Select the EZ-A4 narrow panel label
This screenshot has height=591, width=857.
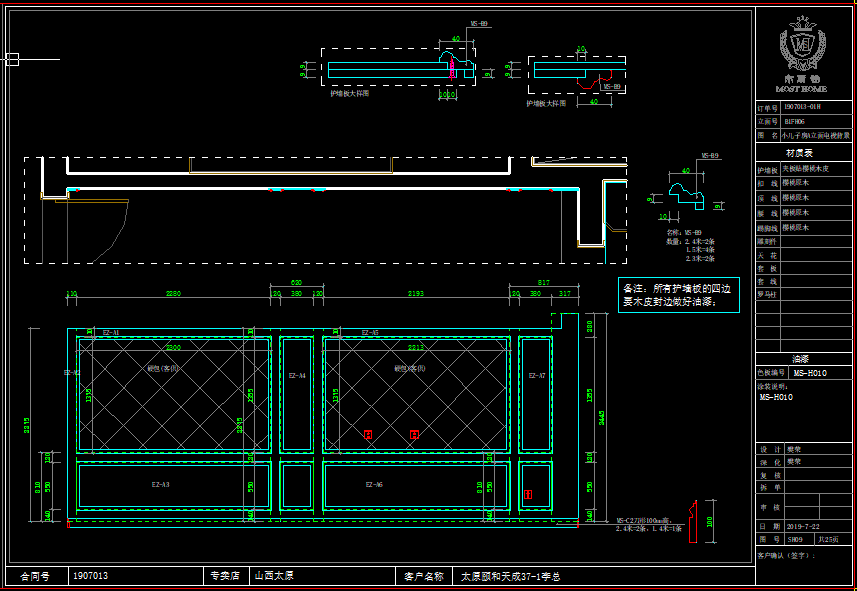tap(297, 376)
